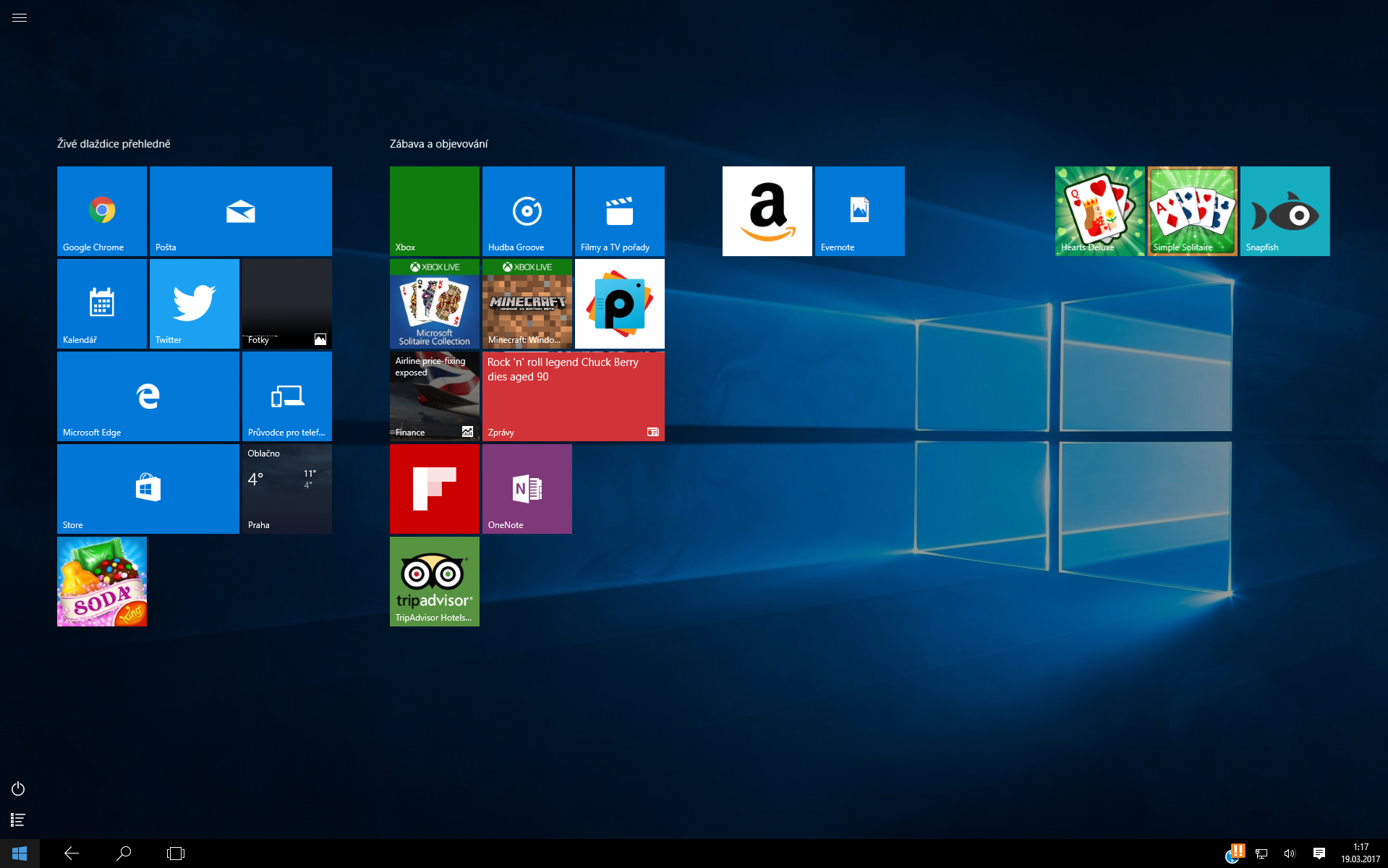Image resolution: width=1388 pixels, height=868 pixels.
Task: Open Task View on taskbar
Action: tap(176, 854)
